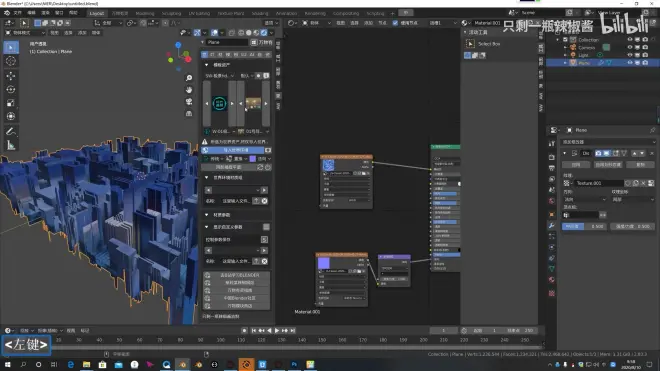Expand Camera item in outliner
660x371 pixels.
click(x=565, y=47)
